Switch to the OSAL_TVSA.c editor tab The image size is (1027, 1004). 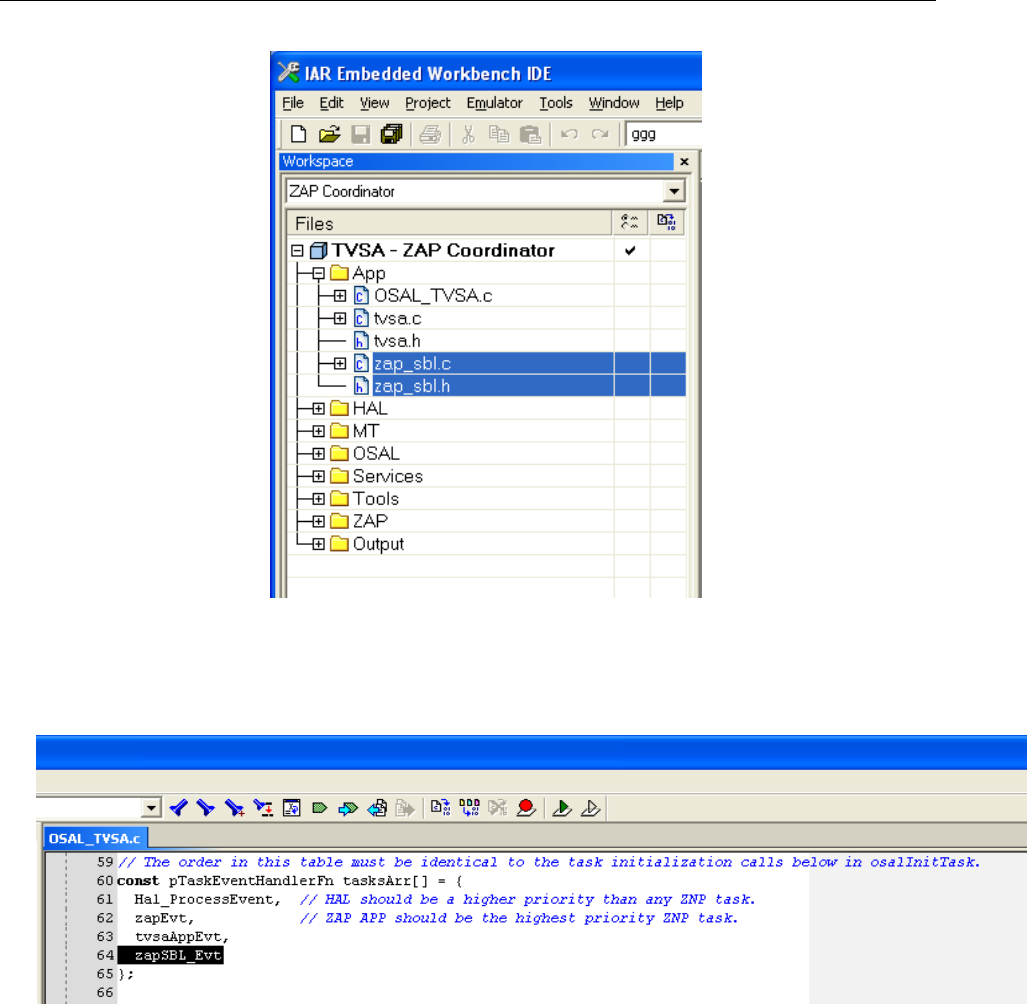[x=95, y=838]
